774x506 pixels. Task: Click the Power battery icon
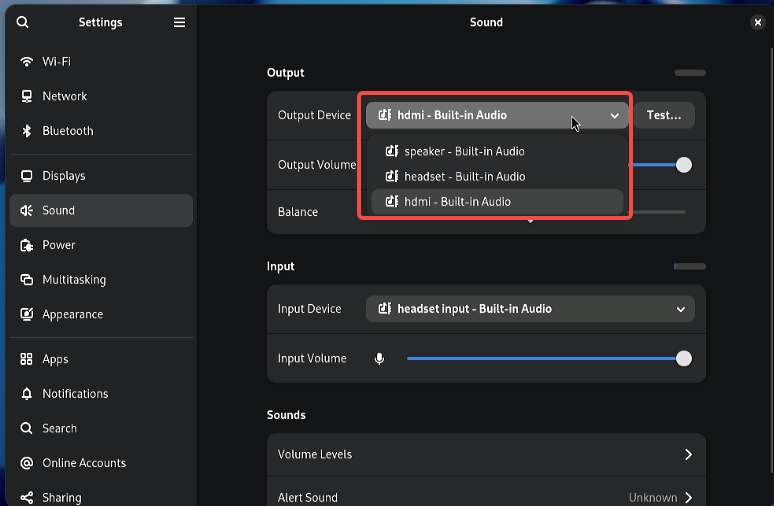point(27,245)
